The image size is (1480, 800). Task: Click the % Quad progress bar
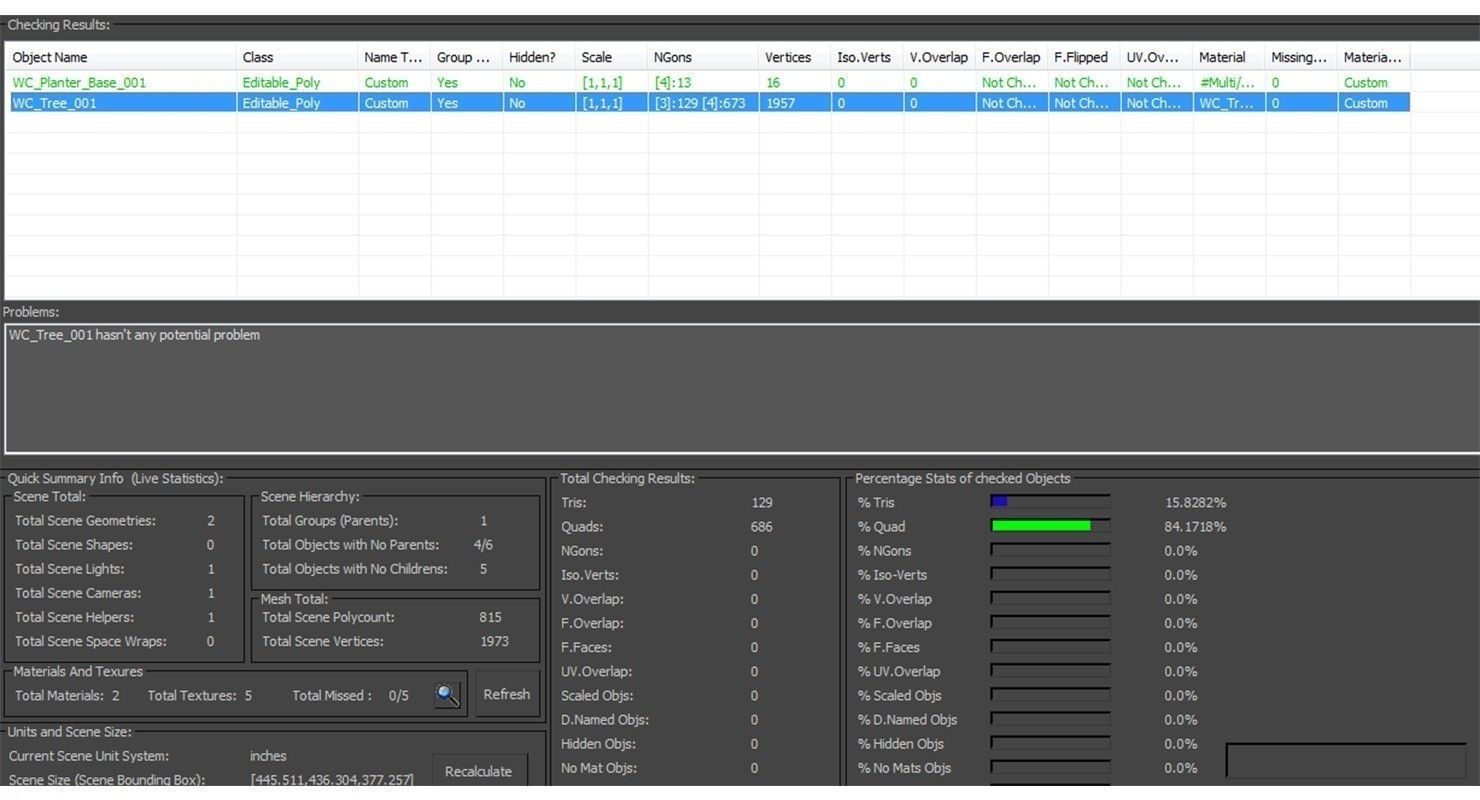(x=1050, y=526)
